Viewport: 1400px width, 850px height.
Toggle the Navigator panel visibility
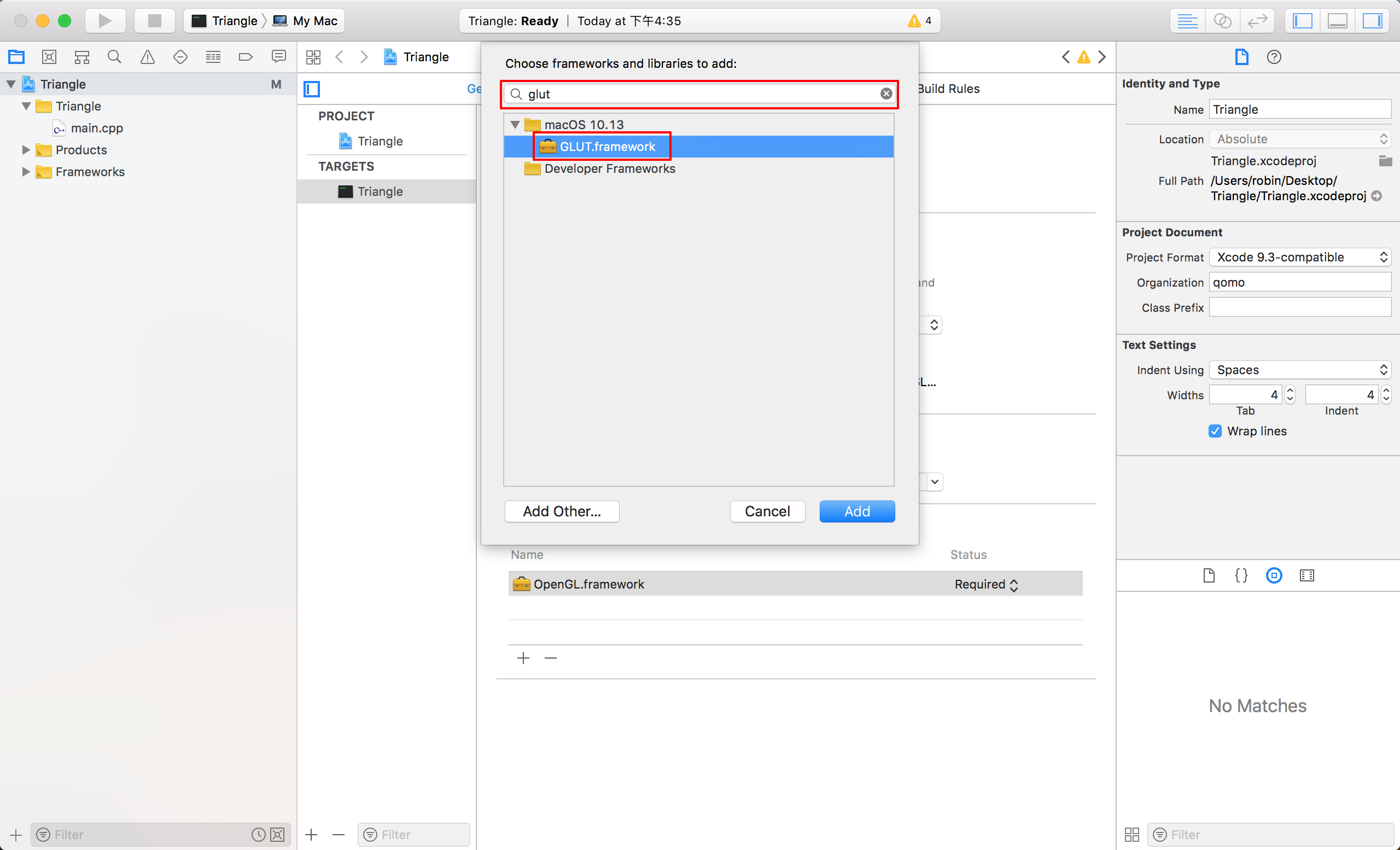1302,21
